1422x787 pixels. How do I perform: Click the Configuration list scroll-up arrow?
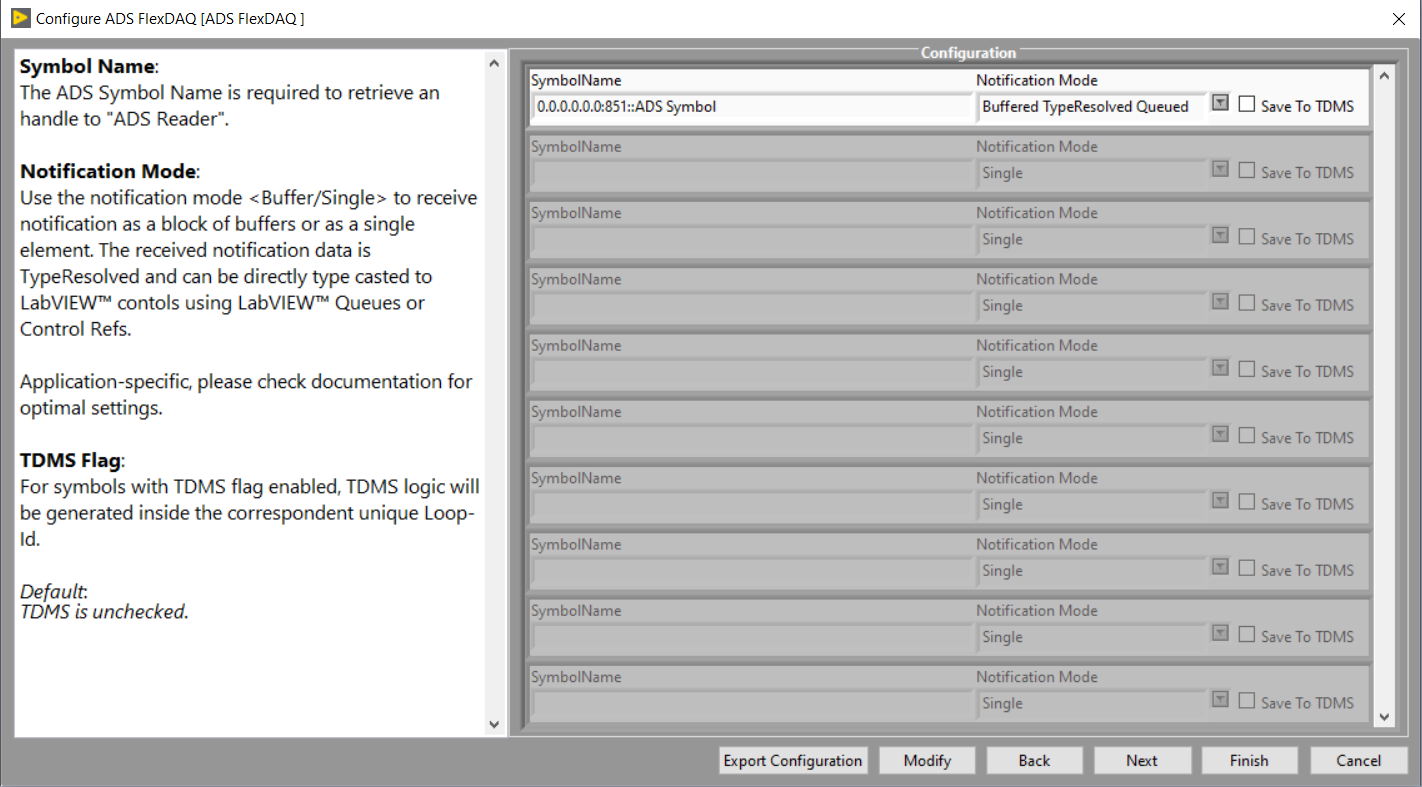coord(1384,76)
